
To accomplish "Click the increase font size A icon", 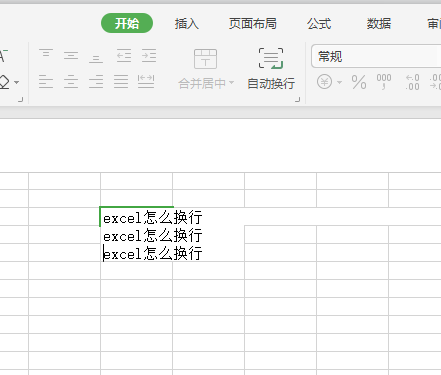I will [3, 56].
